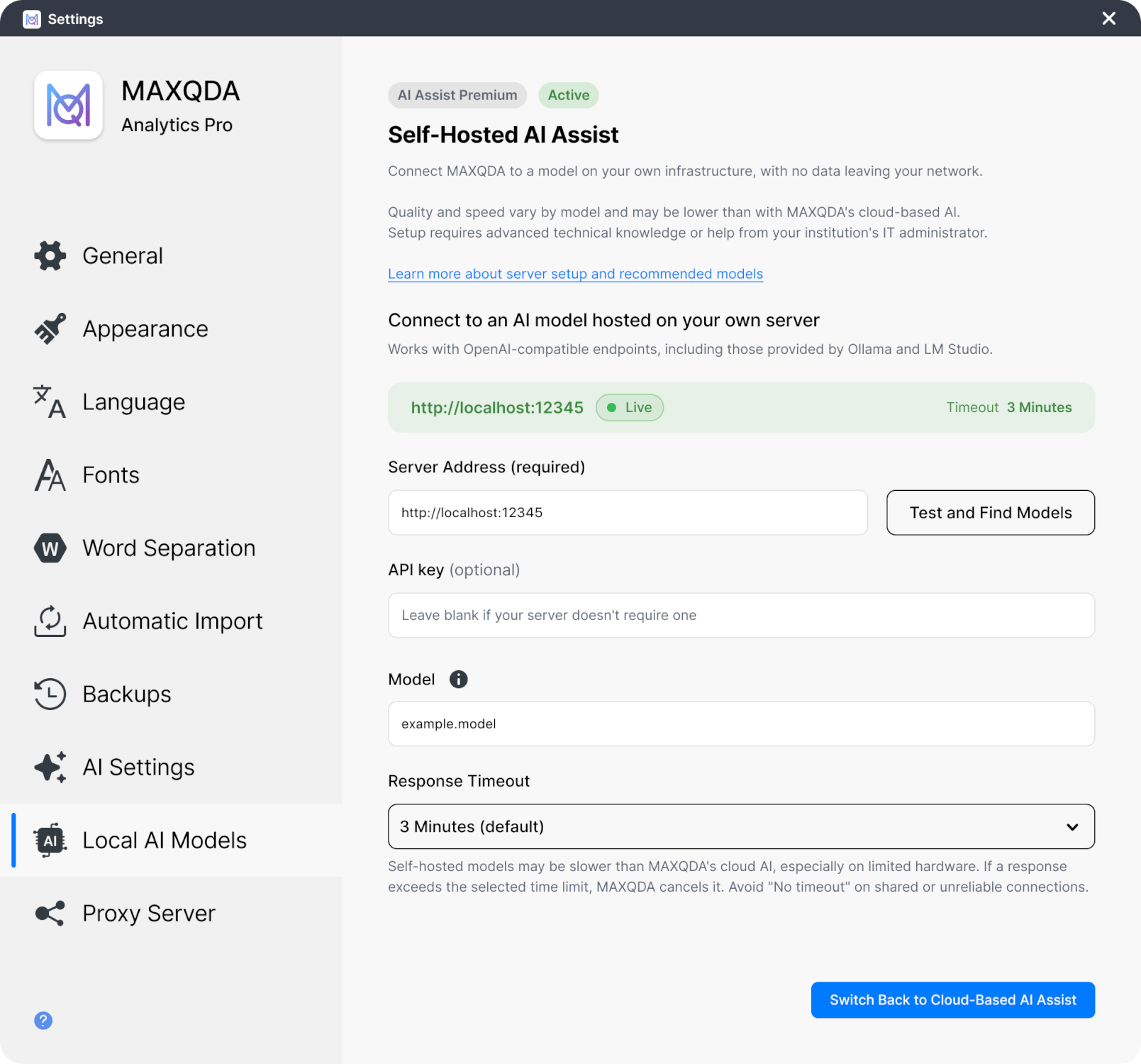
Task: Click the Server Address input field
Action: (x=628, y=513)
